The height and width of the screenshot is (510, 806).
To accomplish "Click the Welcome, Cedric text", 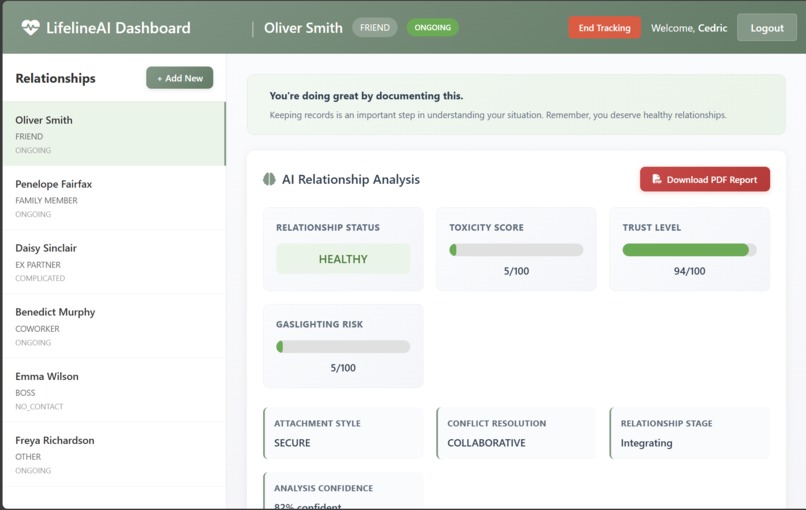I will [689, 28].
